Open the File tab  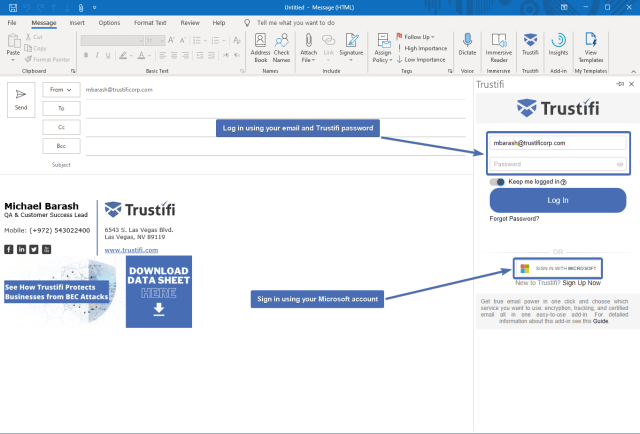click(12, 23)
